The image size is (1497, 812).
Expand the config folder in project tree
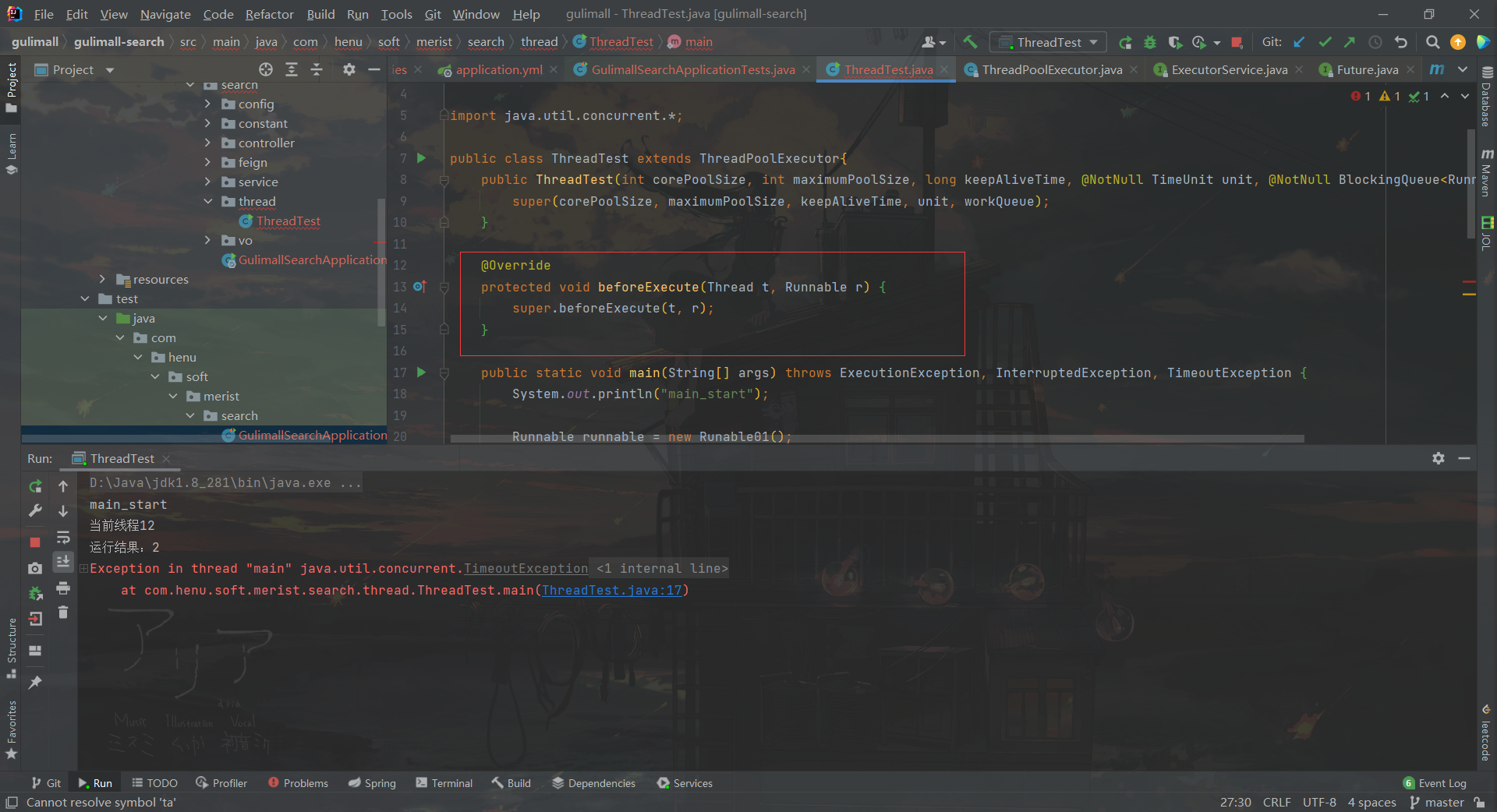point(207,104)
